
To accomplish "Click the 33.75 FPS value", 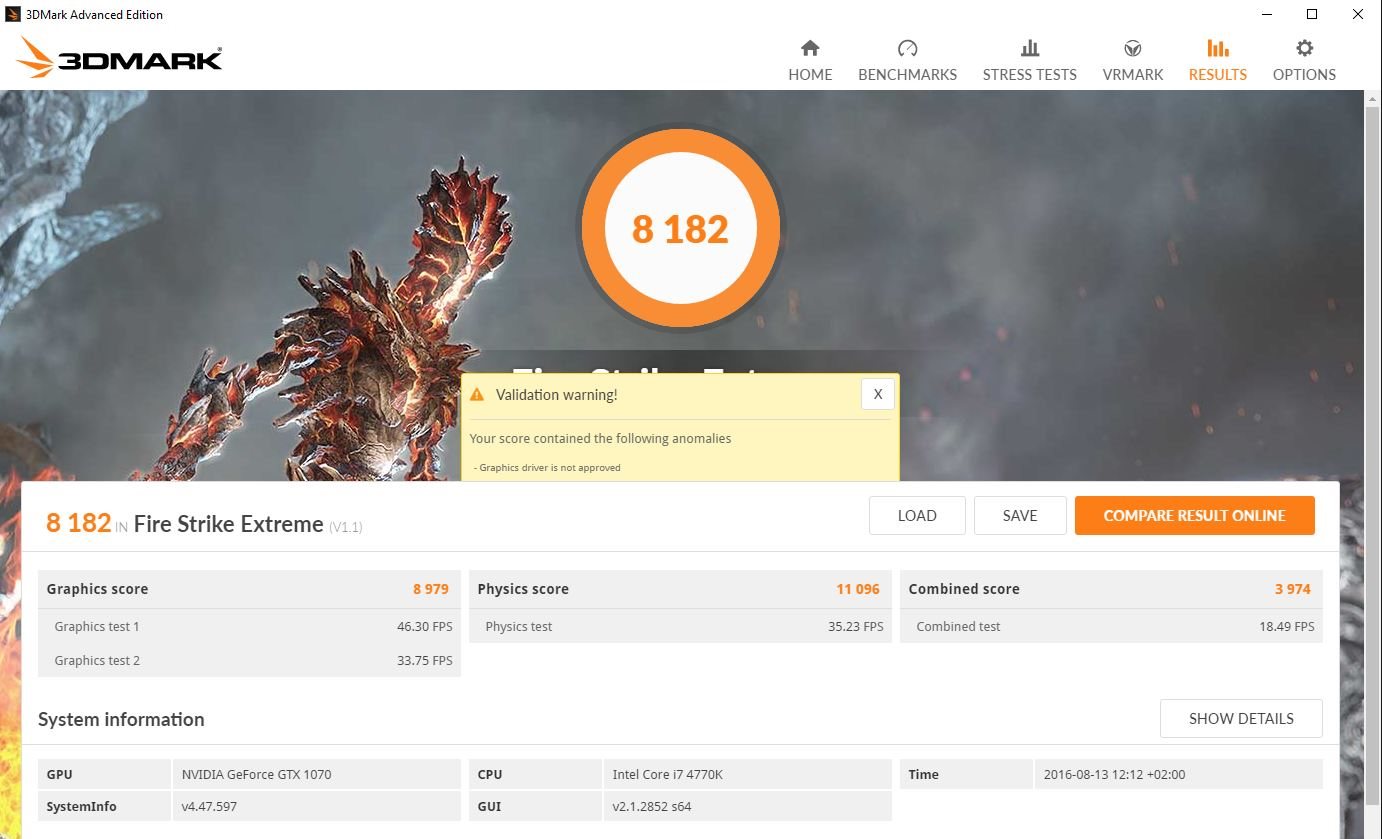I will tap(424, 660).
